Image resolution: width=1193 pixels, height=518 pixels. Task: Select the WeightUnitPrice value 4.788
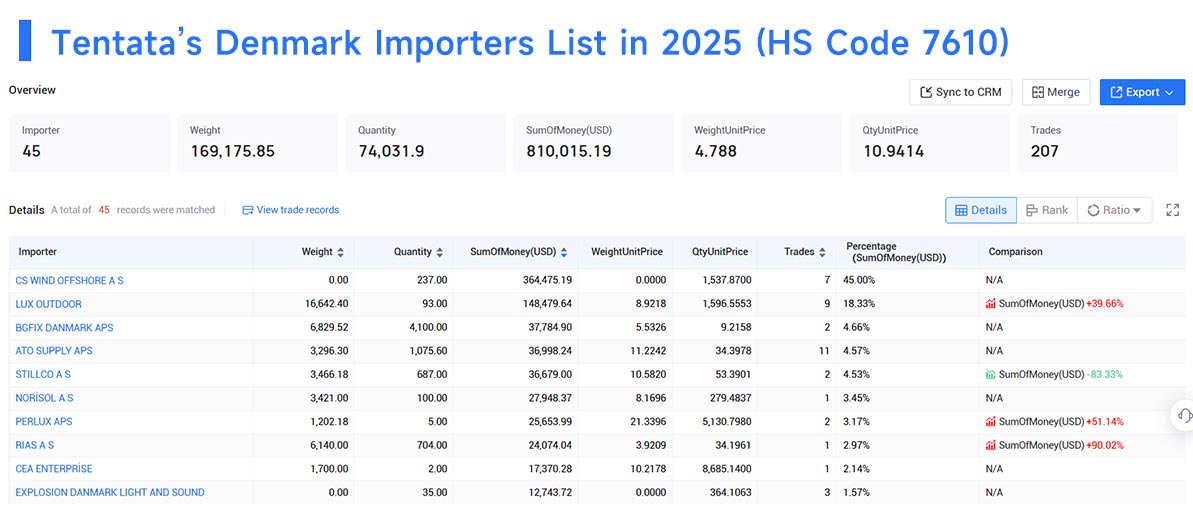point(715,151)
